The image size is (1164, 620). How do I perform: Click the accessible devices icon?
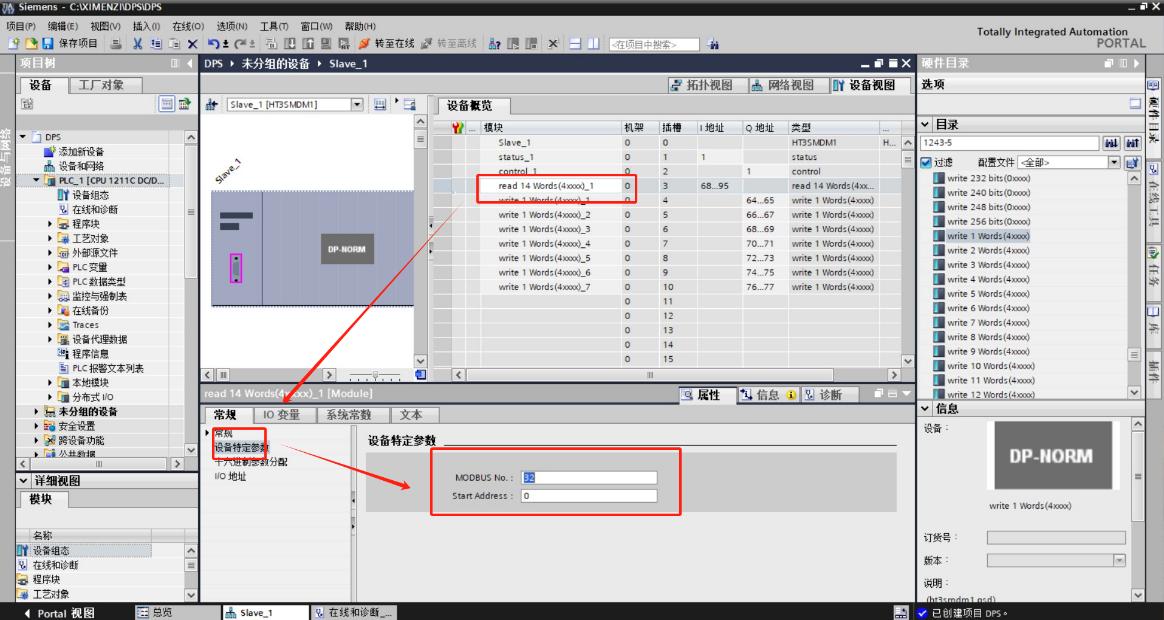(x=494, y=44)
